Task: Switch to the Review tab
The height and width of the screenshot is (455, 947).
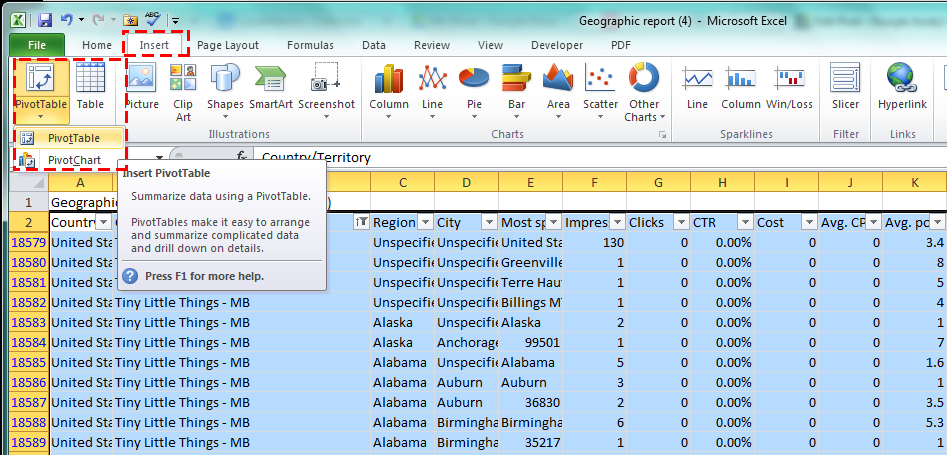Action: [432, 45]
